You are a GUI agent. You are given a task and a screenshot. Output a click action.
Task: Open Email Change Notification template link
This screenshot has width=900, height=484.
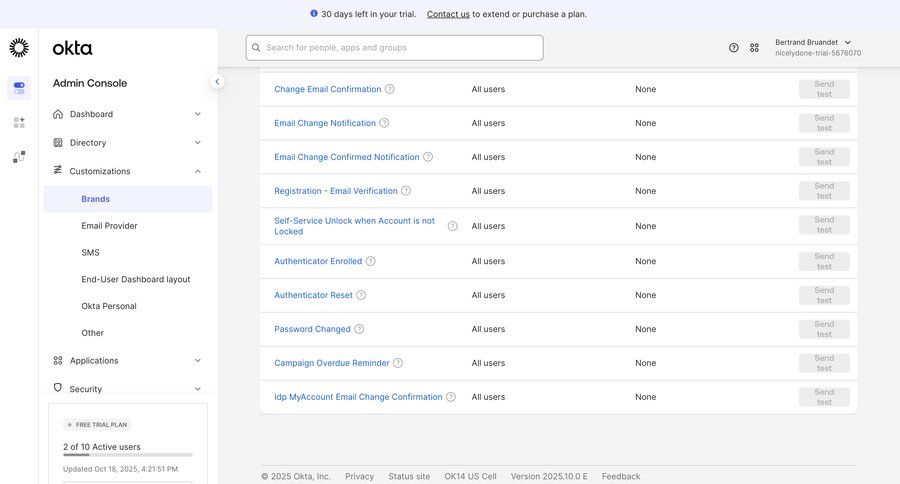(325, 123)
